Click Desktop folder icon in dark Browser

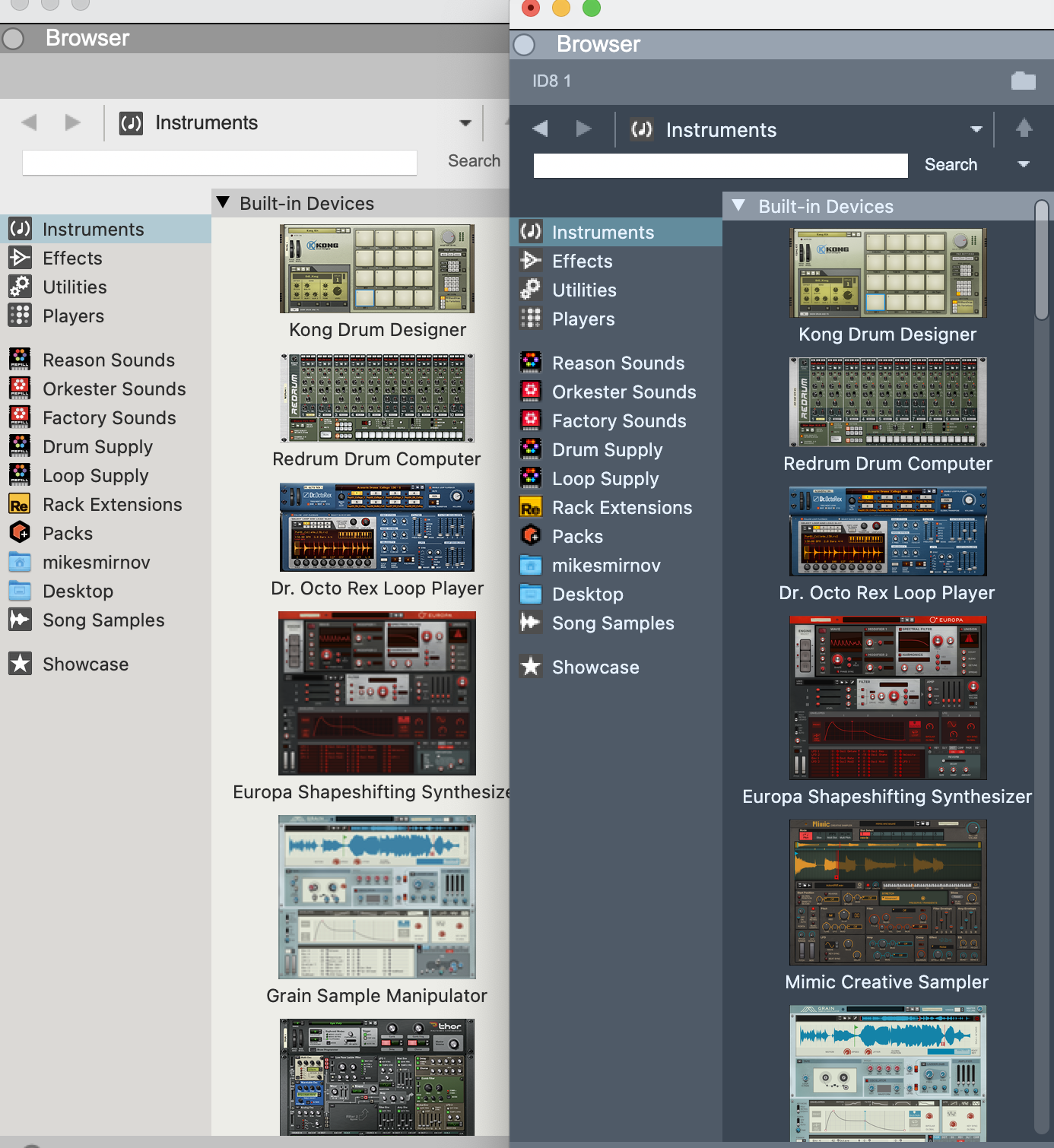pos(530,594)
